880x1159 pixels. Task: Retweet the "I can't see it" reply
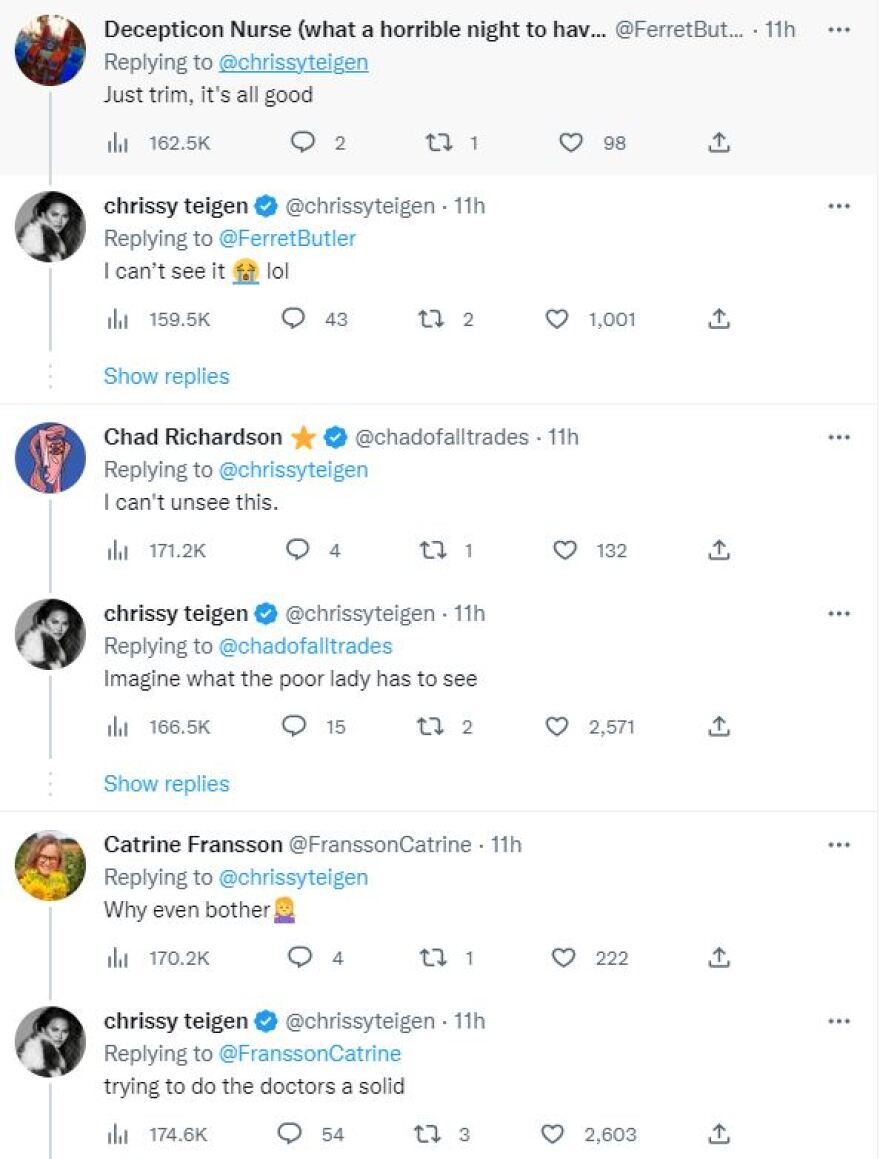pos(429,319)
